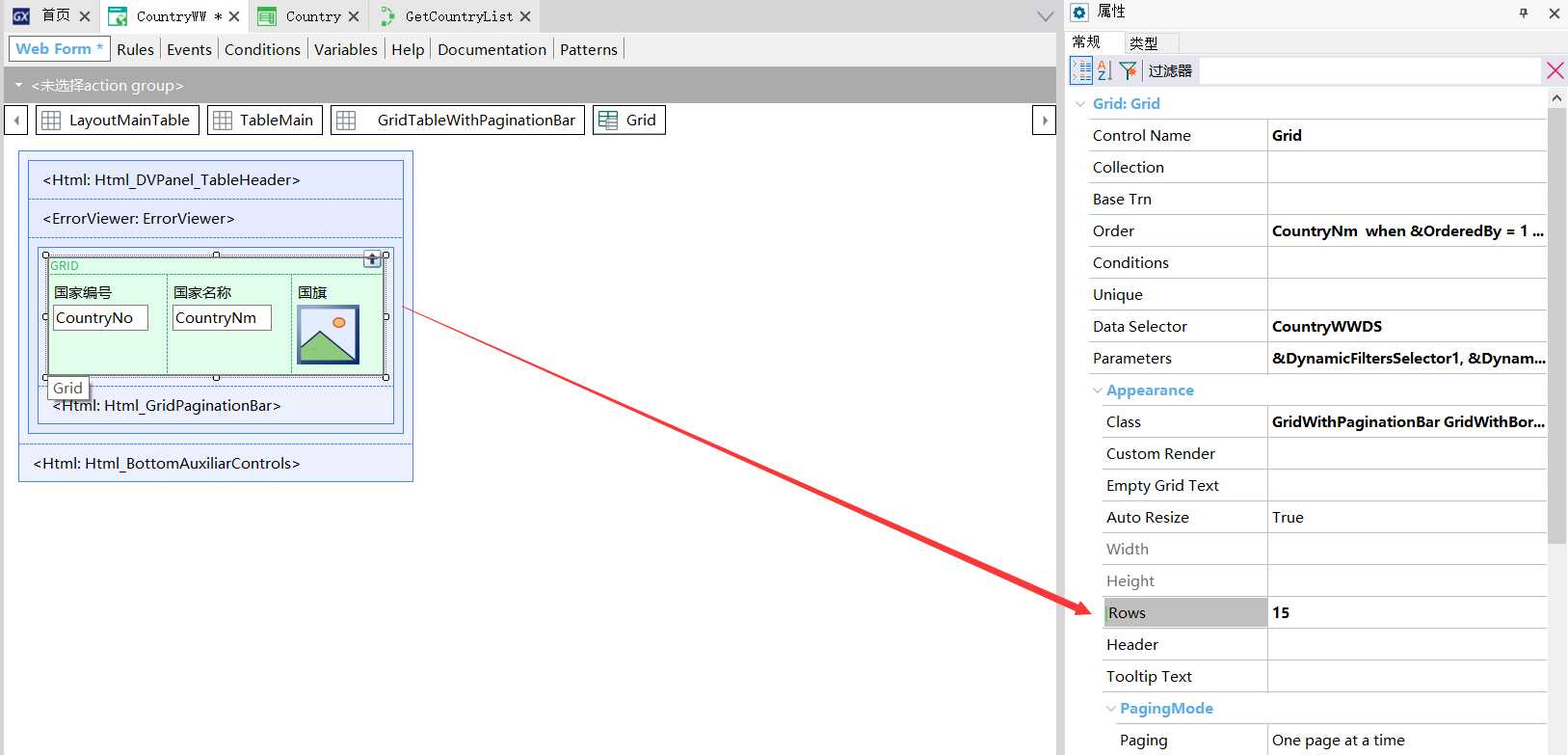Viewport: 1568px width, 755px height.
Task: Close the CountryWW tab
Action: (234, 16)
